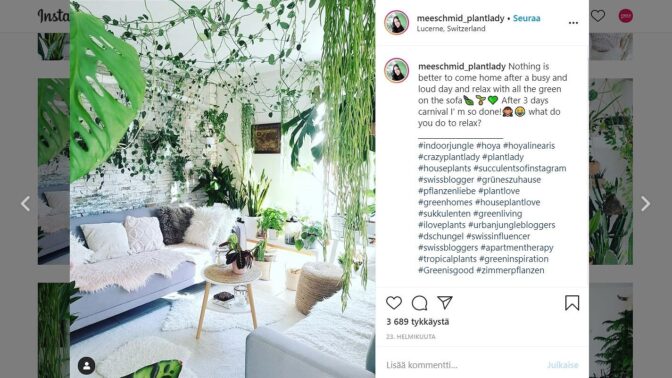672x378 pixels.
Task: Share post with paper plane icon
Action: (445, 303)
